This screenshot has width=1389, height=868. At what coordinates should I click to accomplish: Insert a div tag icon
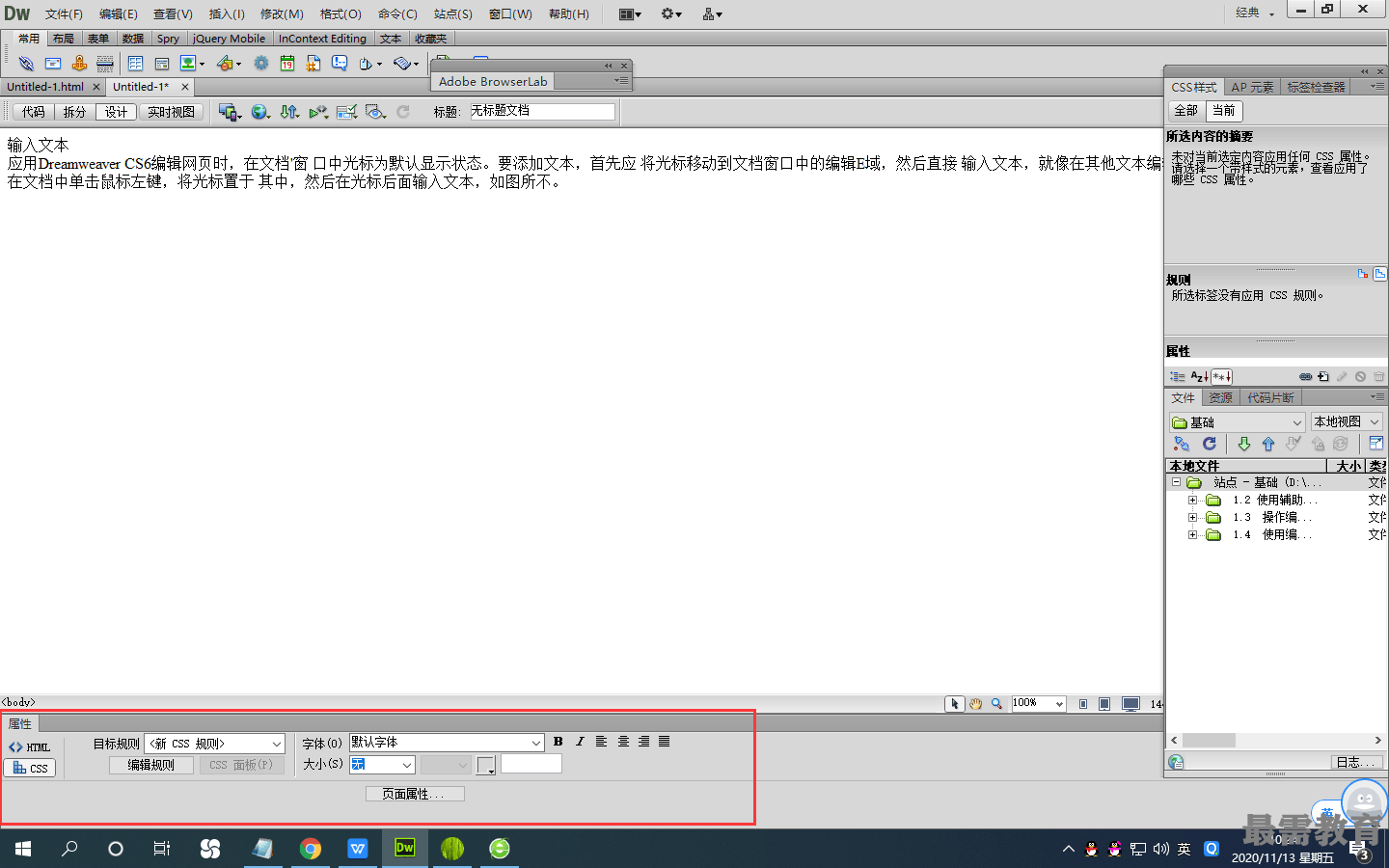click(162, 64)
